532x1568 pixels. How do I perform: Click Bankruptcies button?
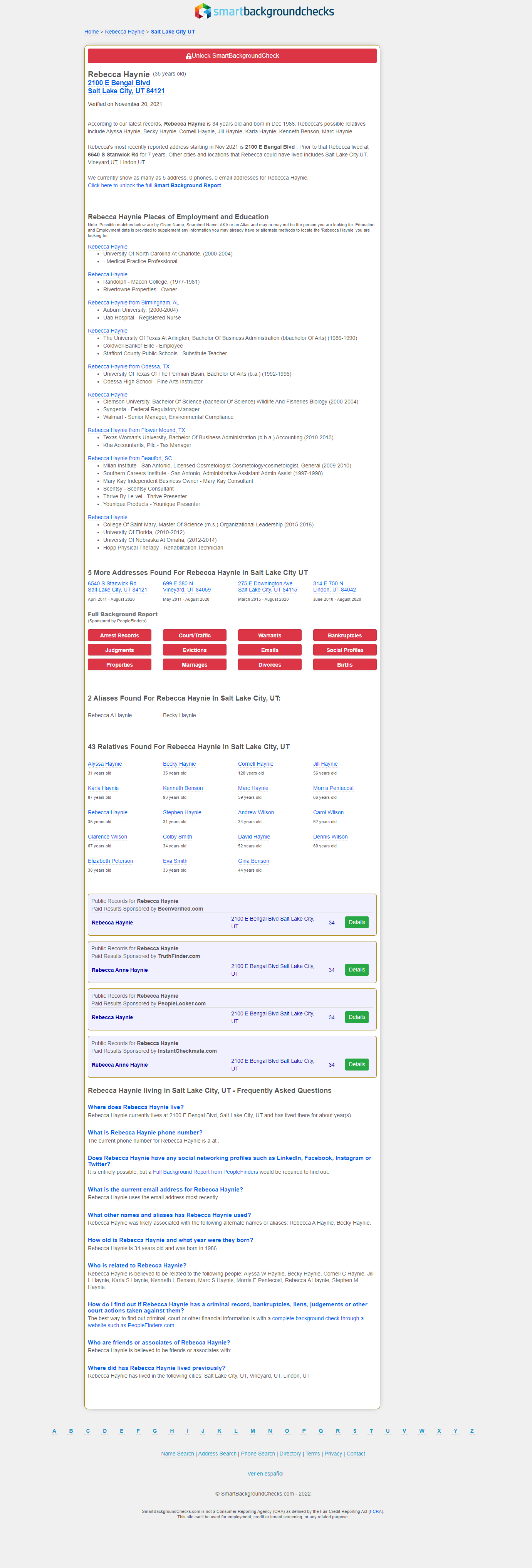coord(345,635)
